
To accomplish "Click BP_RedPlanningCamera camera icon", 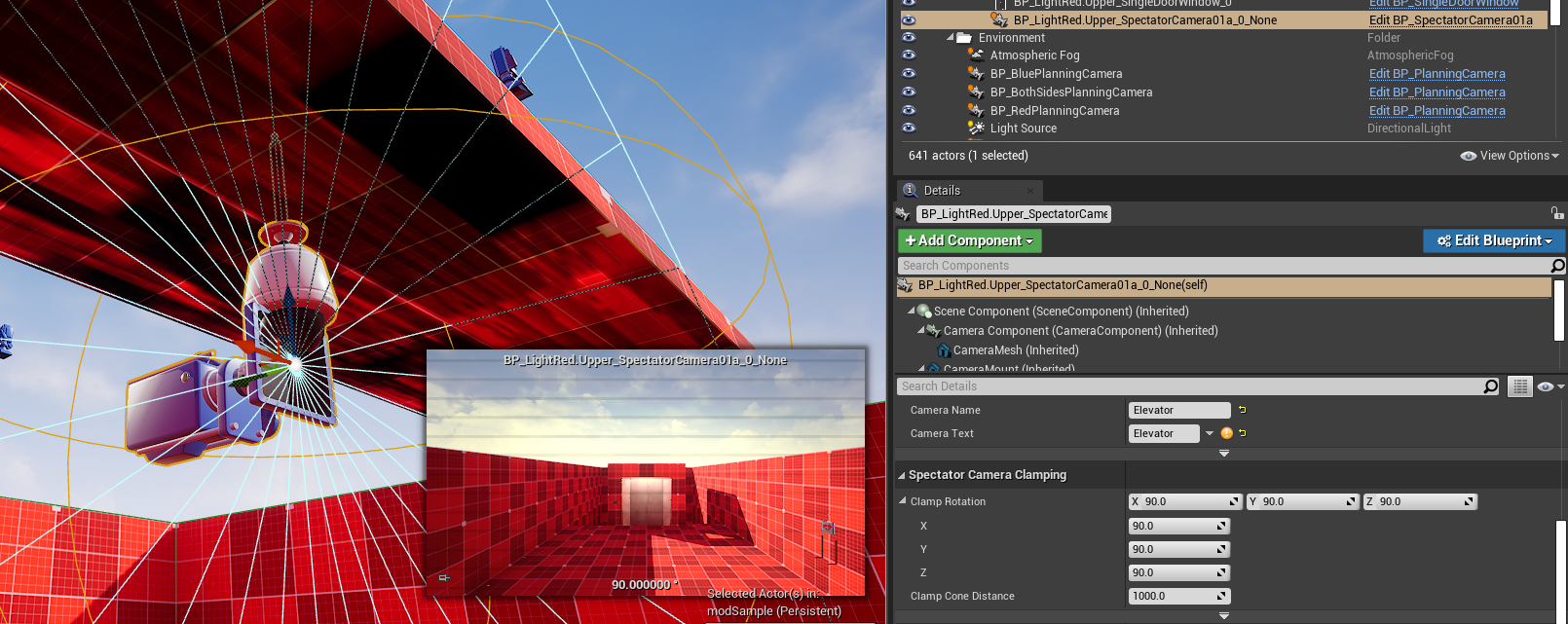I will [976, 111].
